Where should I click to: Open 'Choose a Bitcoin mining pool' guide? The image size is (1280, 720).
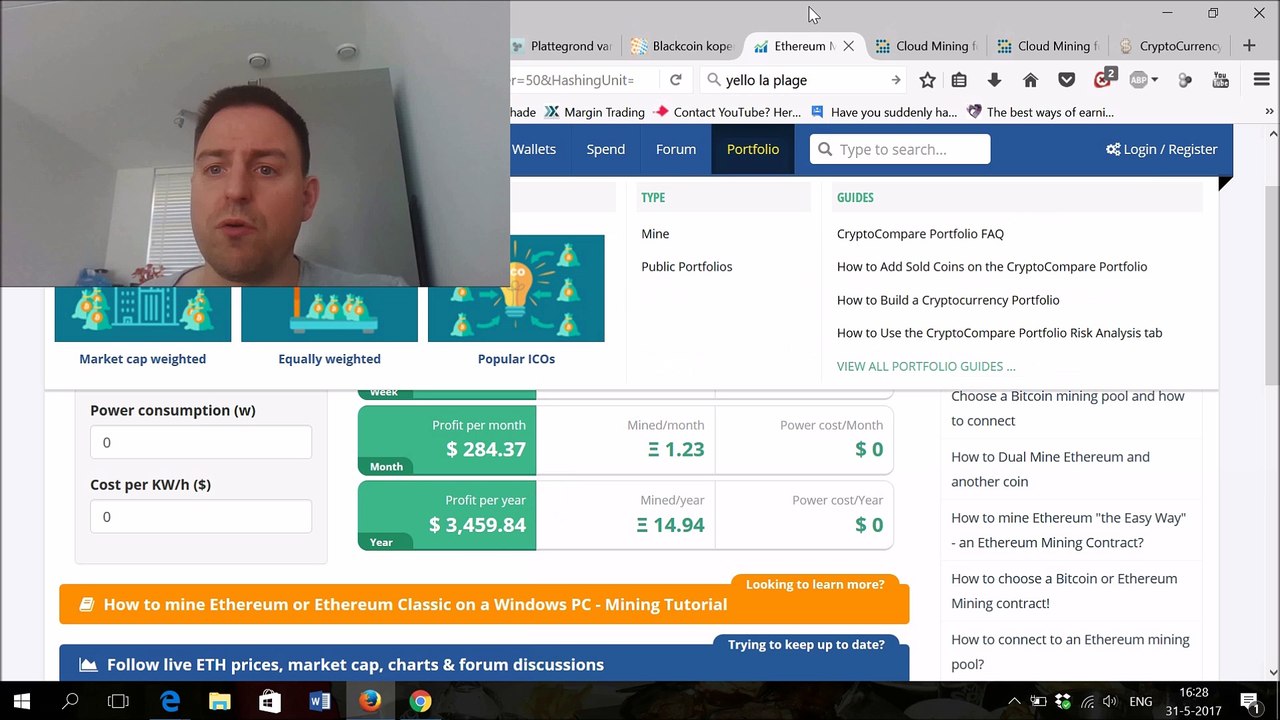1068,408
